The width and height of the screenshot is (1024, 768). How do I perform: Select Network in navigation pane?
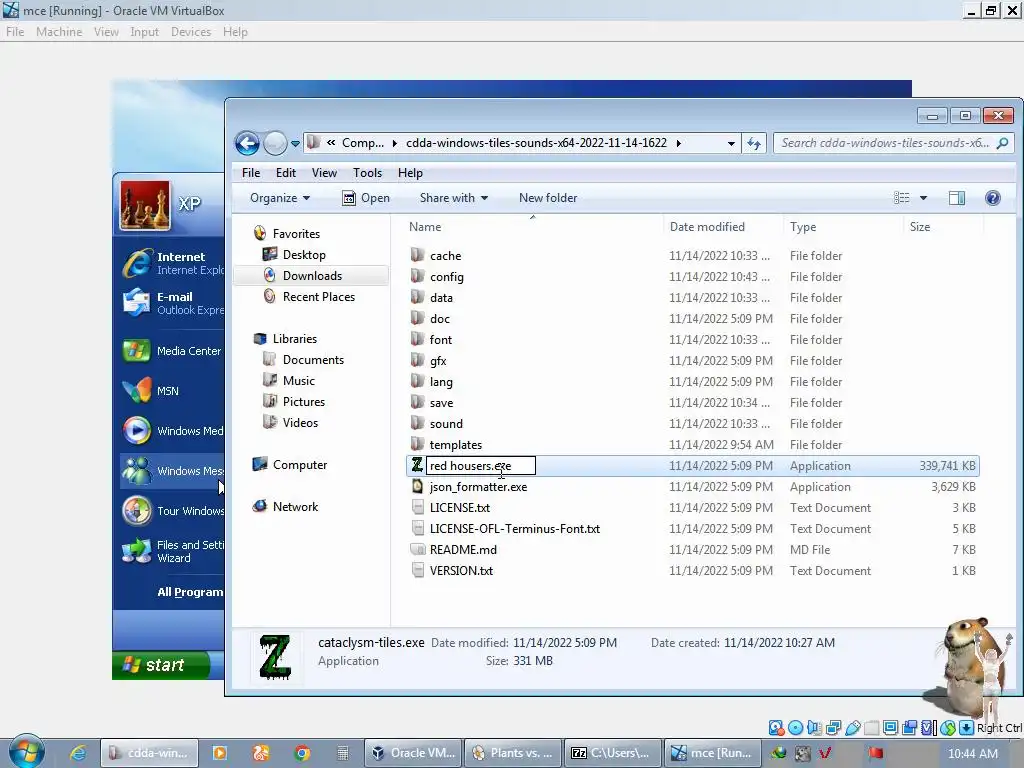point(295,507)
